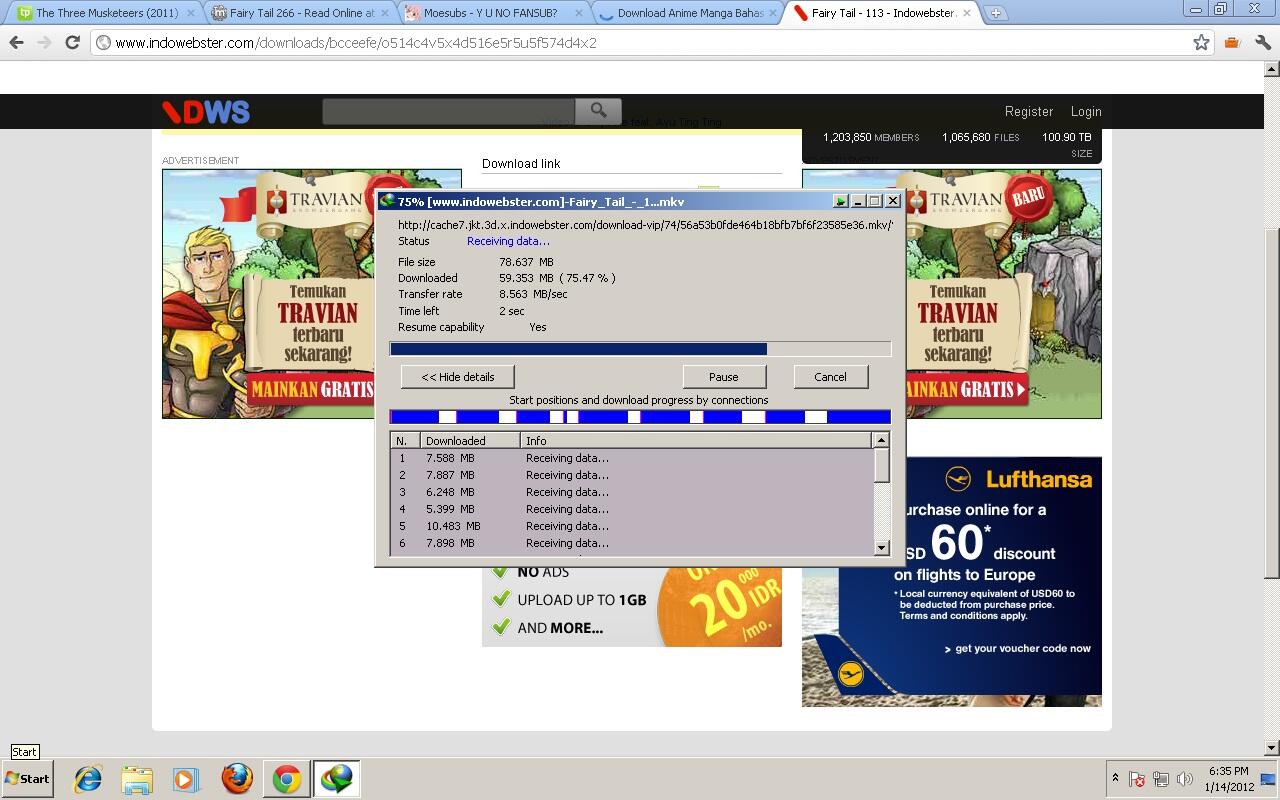Click the right Travian BARU advertisement
This screenshot has height=800, width=1280.
click(1004, 293)
